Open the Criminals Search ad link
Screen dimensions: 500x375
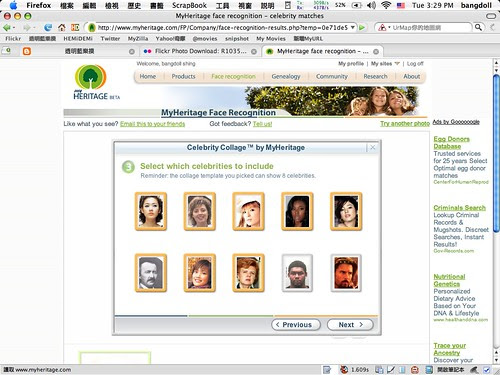(459, 208)
